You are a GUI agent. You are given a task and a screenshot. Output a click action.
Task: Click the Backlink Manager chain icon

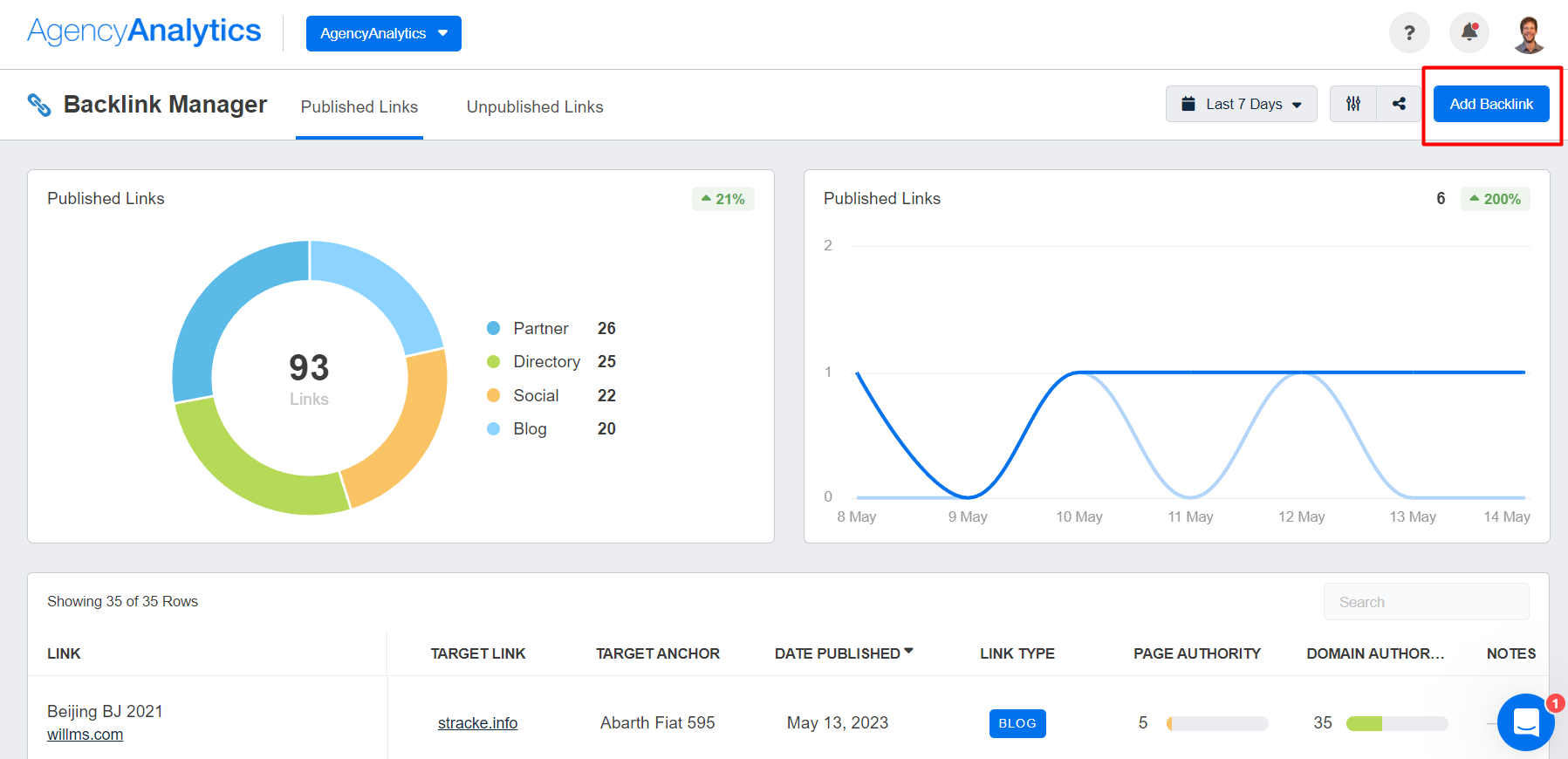point(39,105)
